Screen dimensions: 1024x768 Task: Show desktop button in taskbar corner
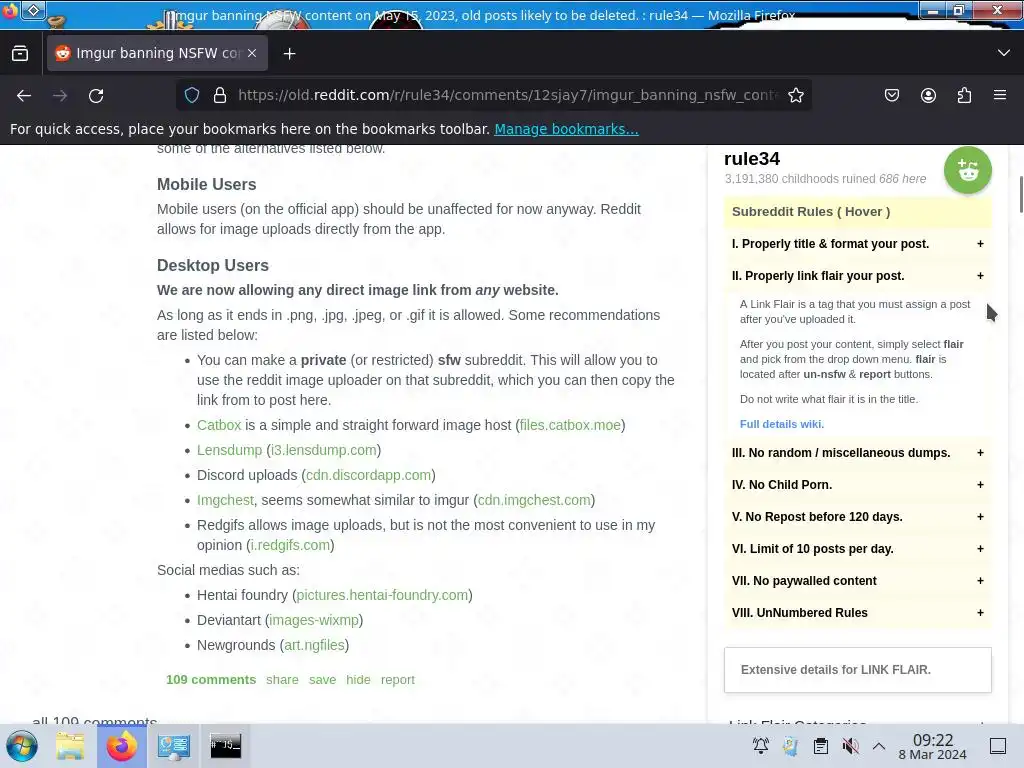998,746
